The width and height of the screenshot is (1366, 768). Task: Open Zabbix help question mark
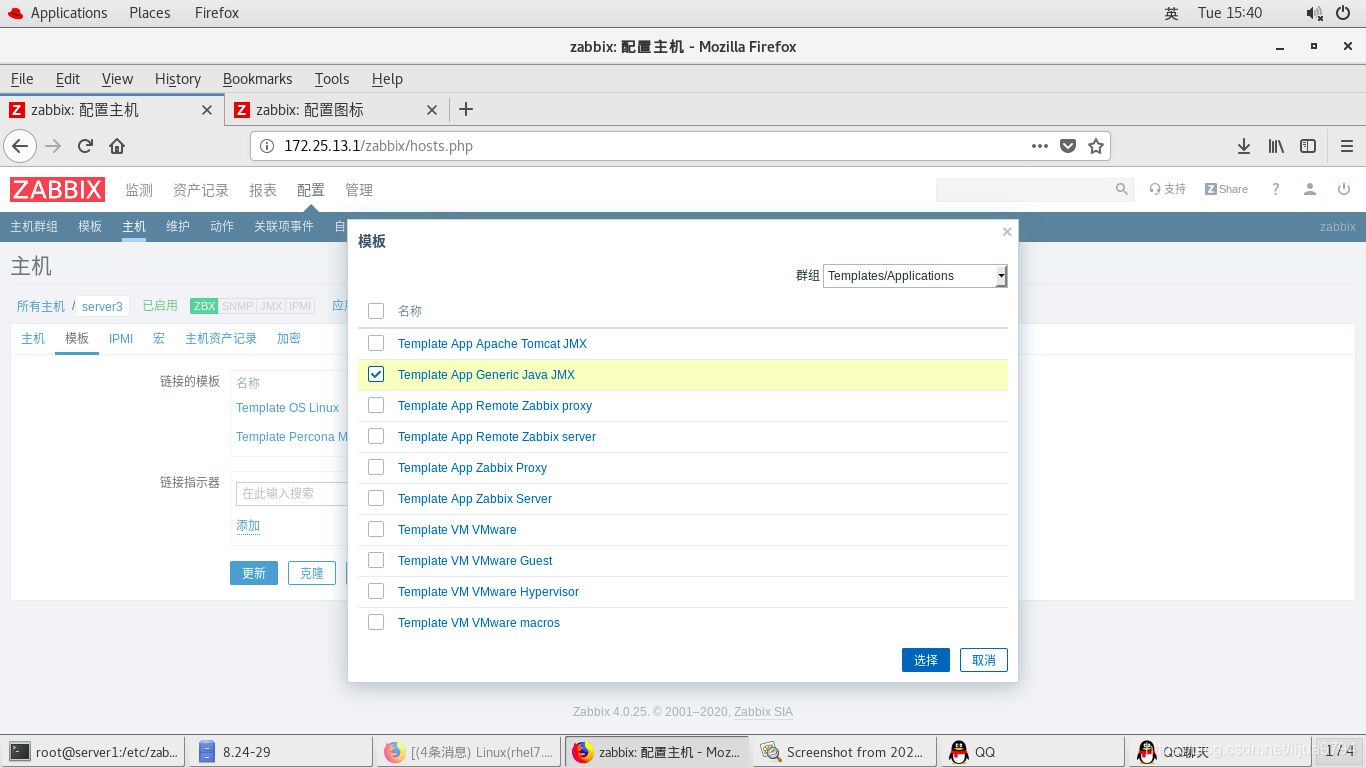click(1275, 189)
